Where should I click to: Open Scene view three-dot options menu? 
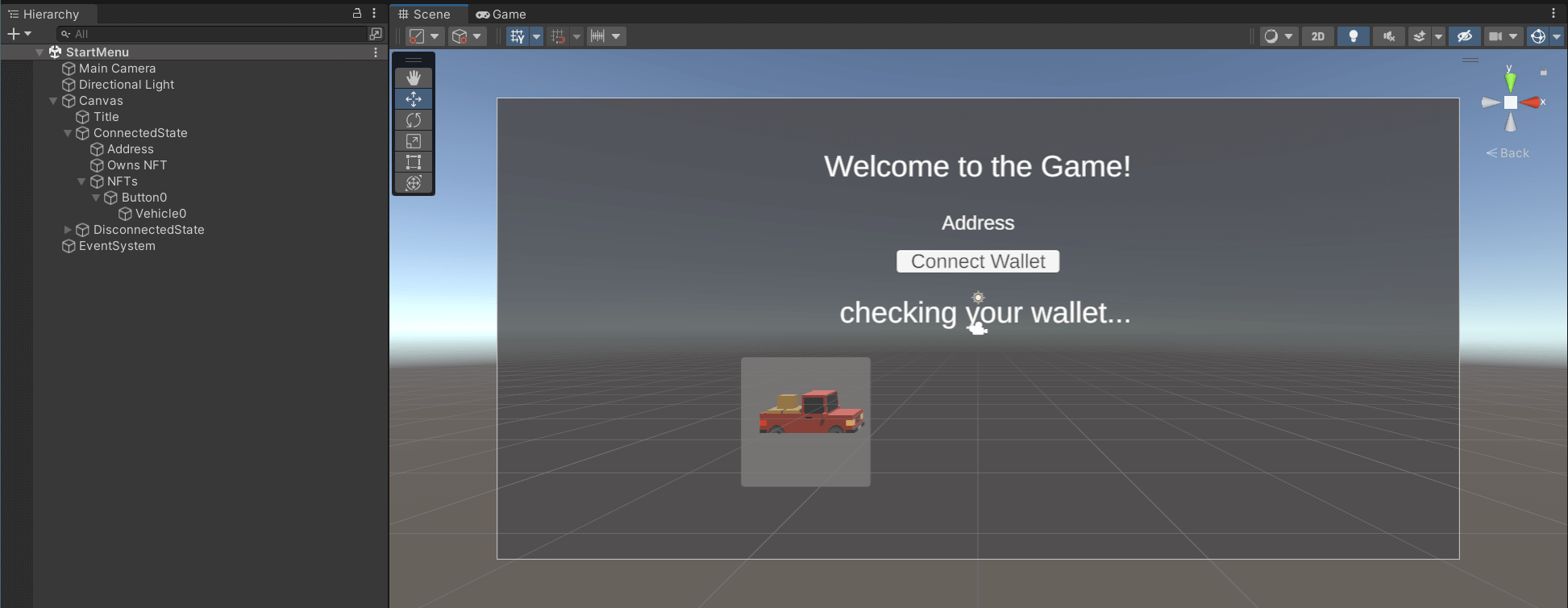pyautogui.click(x=1553, y=13)
